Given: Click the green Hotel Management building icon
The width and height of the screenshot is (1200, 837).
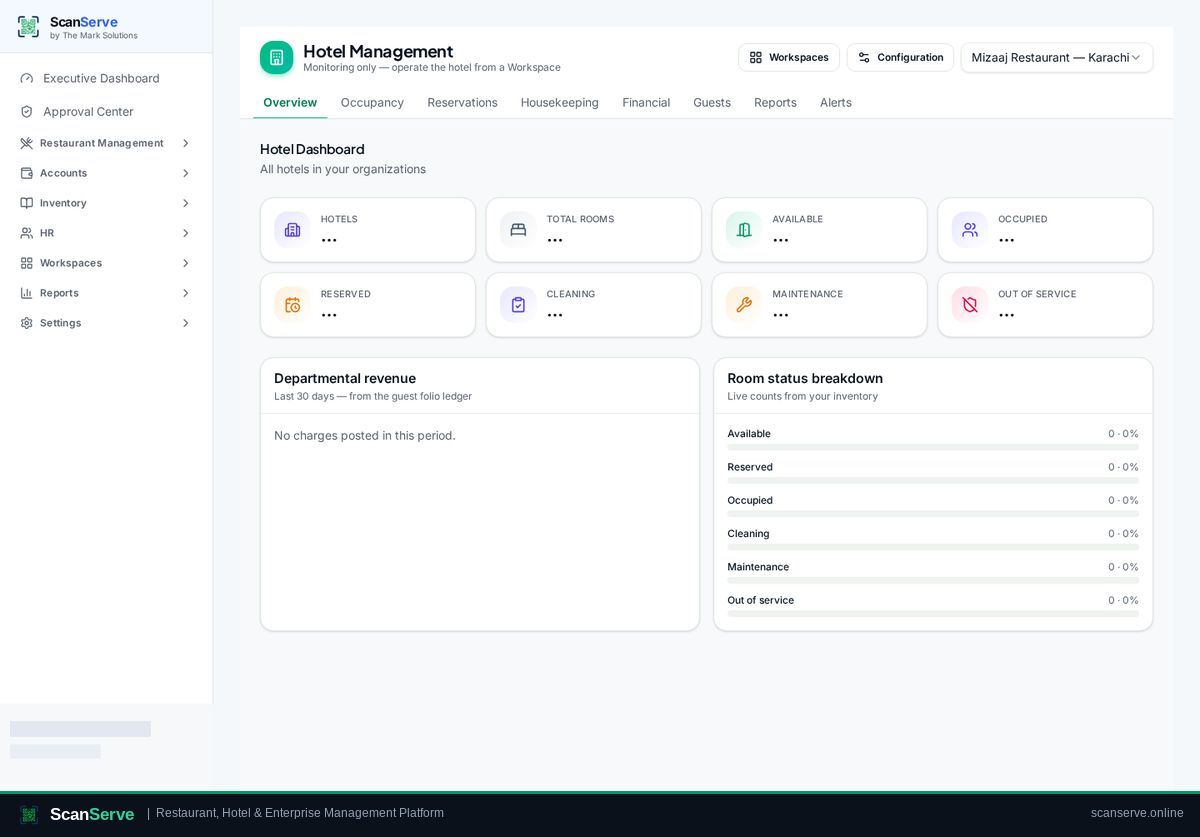Looking at the screenshot, I should coord(277,57).
